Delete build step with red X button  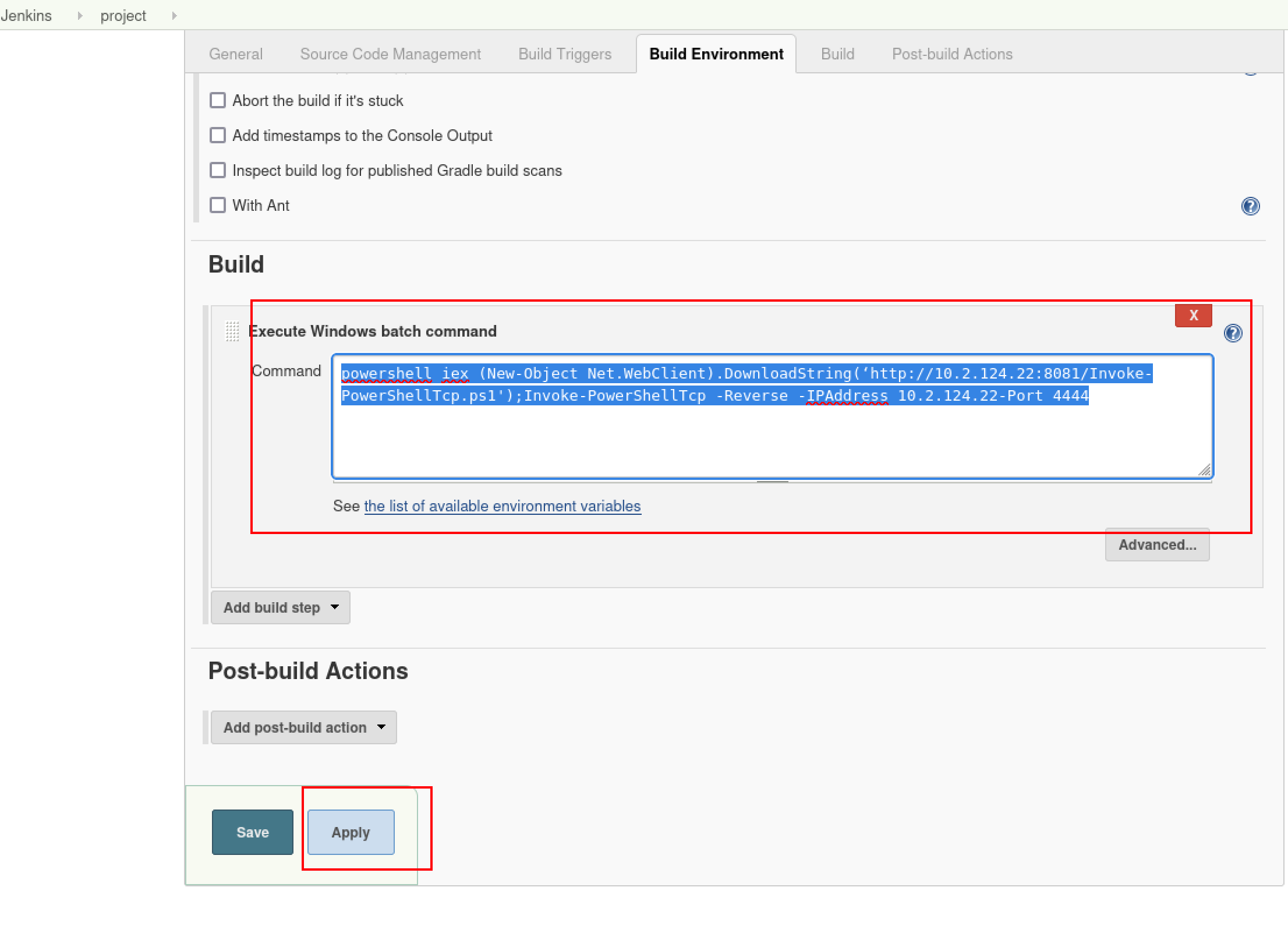(1193, 316)
